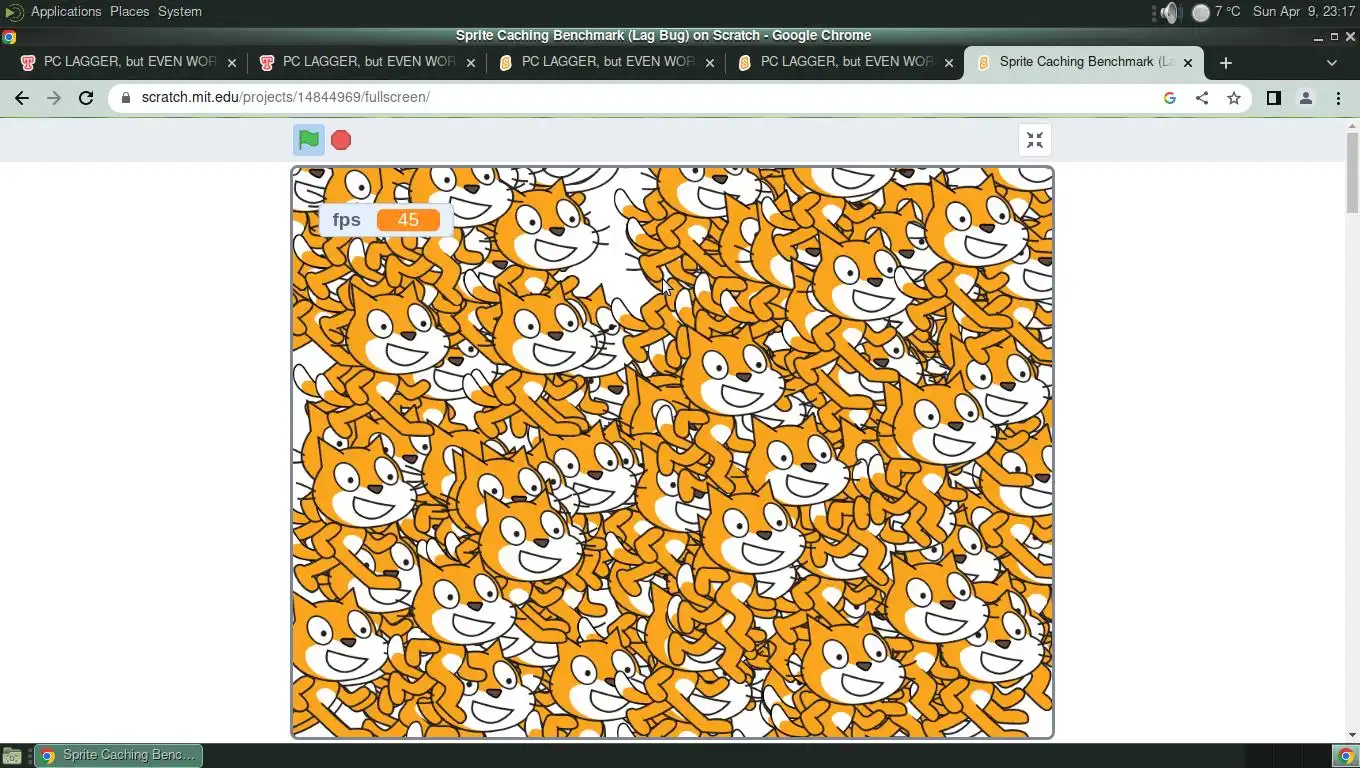
Task: Click the page vertical scrollbar thumb
Action: [1352, 172]
